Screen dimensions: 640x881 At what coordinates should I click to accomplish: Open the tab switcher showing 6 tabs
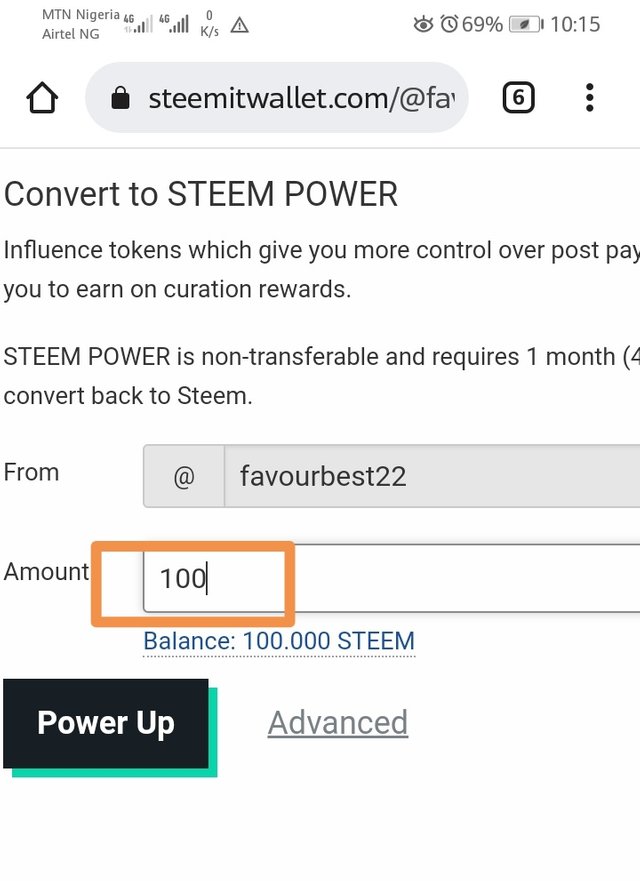(518, 98)
